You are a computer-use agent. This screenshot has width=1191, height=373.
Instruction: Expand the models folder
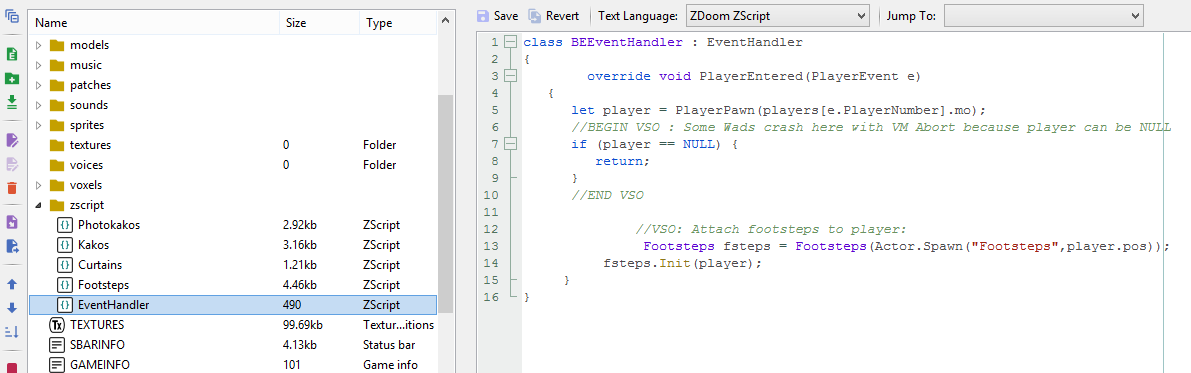[x=38, y=46]
